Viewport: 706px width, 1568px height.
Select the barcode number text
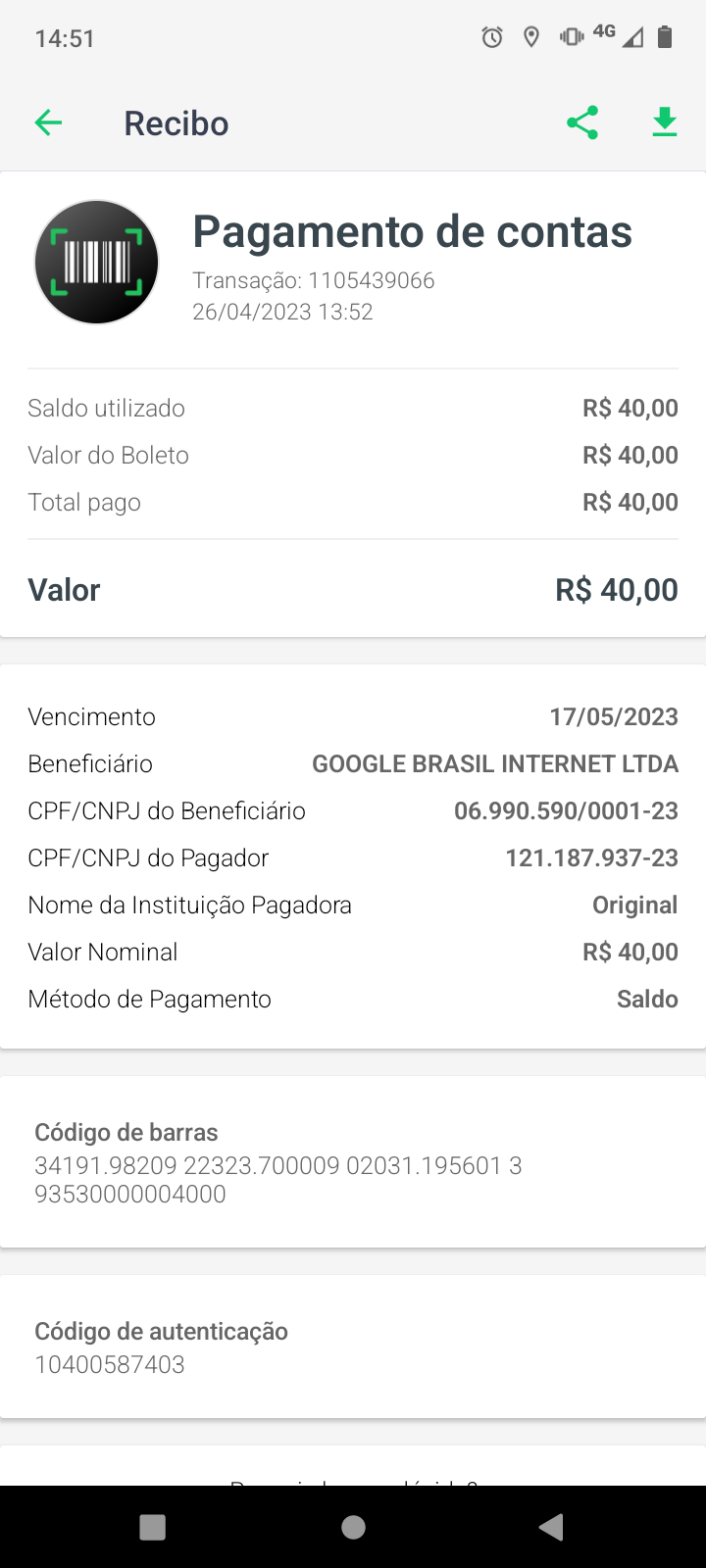pyautogui.click(x=277, y=1179)
